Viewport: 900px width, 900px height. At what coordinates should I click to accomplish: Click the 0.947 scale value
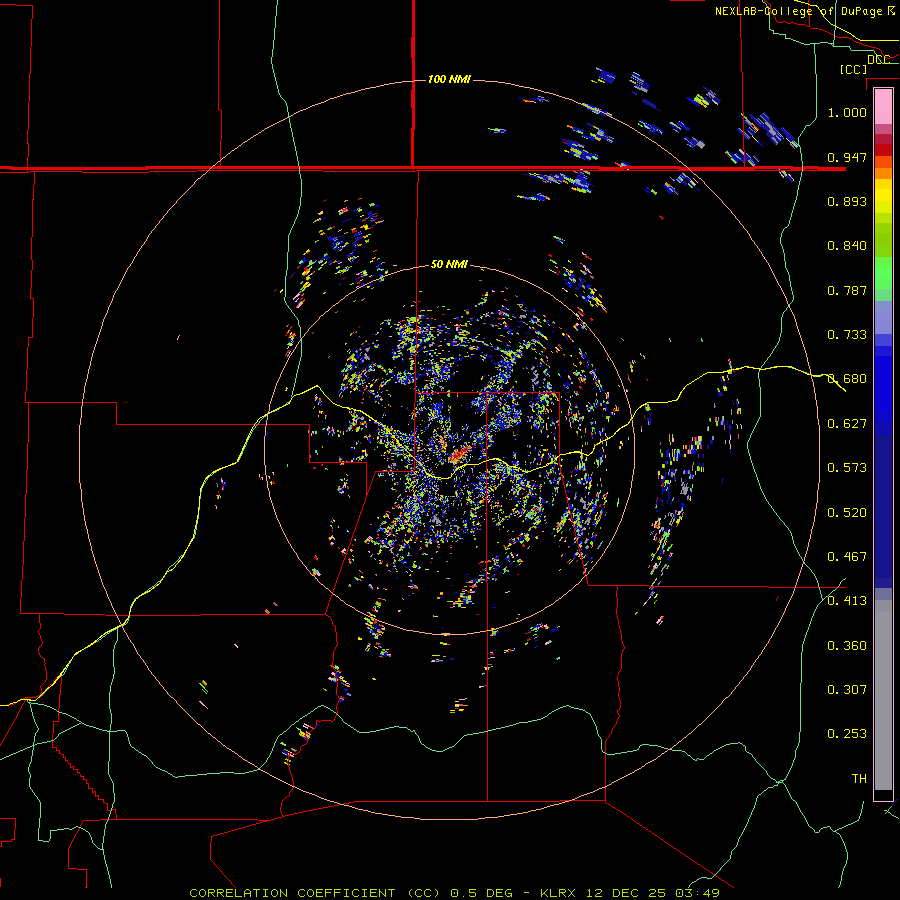tap(847, 157)
